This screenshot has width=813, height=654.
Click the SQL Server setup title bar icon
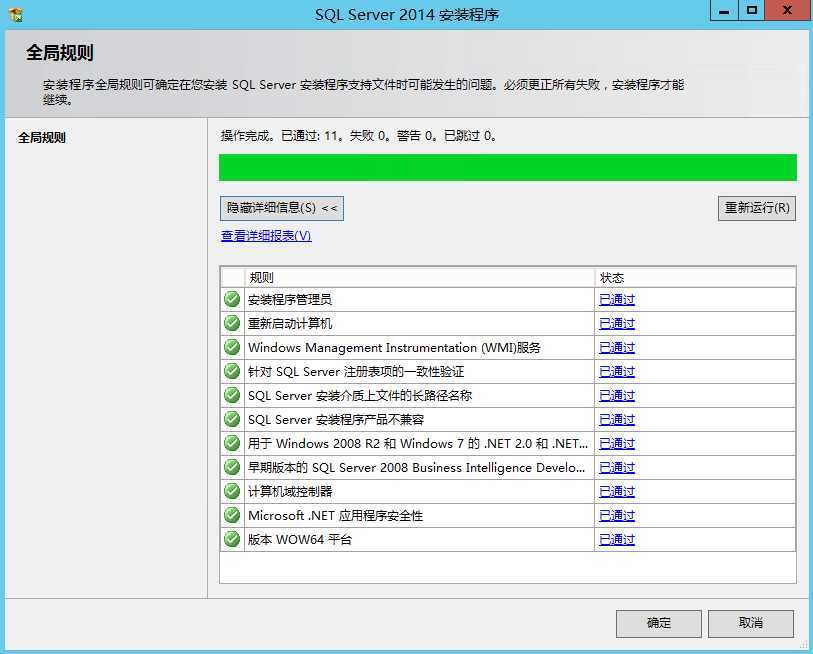coord(16,15)
